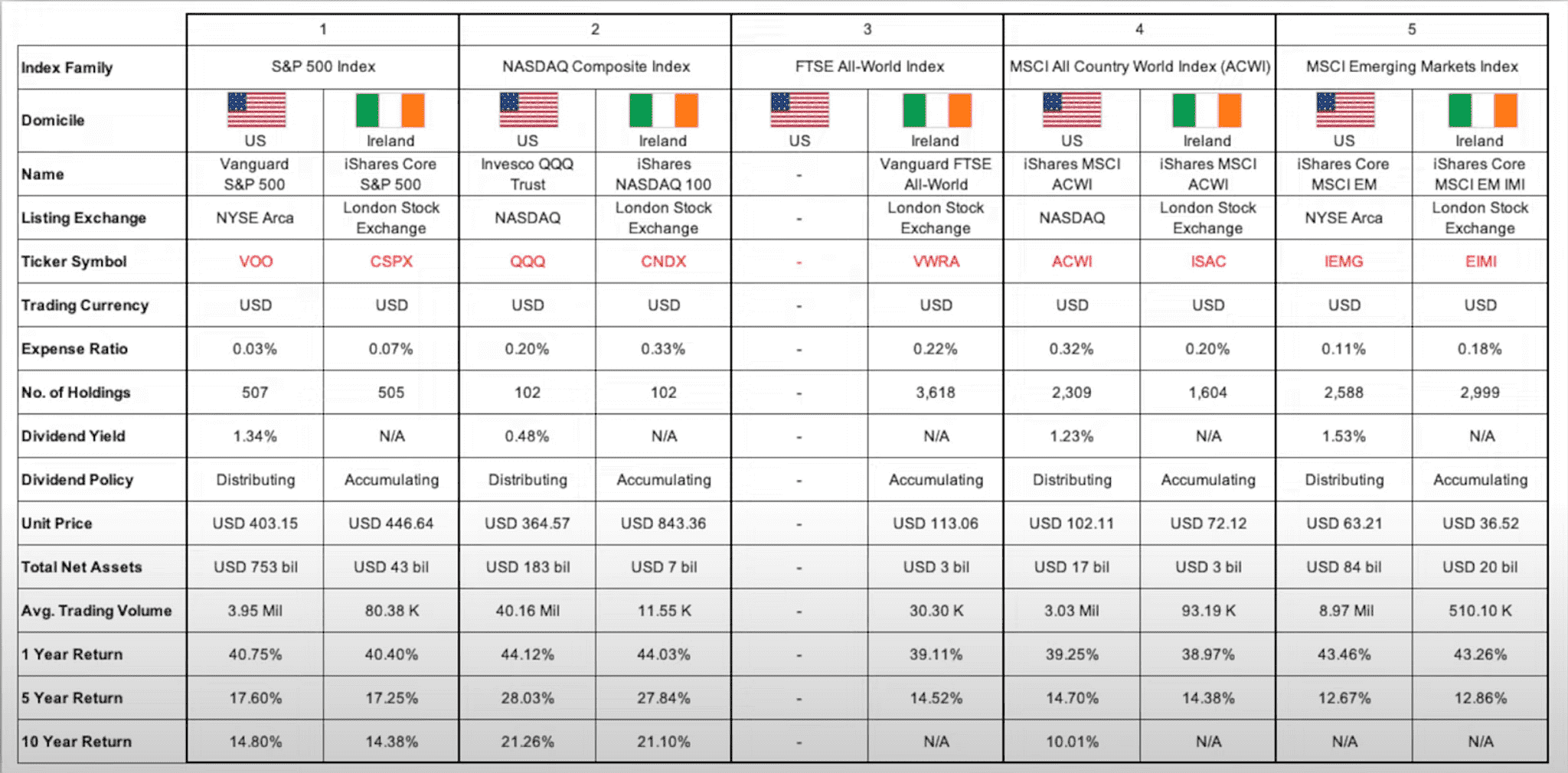Click the column header numbered 3

click(867, 29)
